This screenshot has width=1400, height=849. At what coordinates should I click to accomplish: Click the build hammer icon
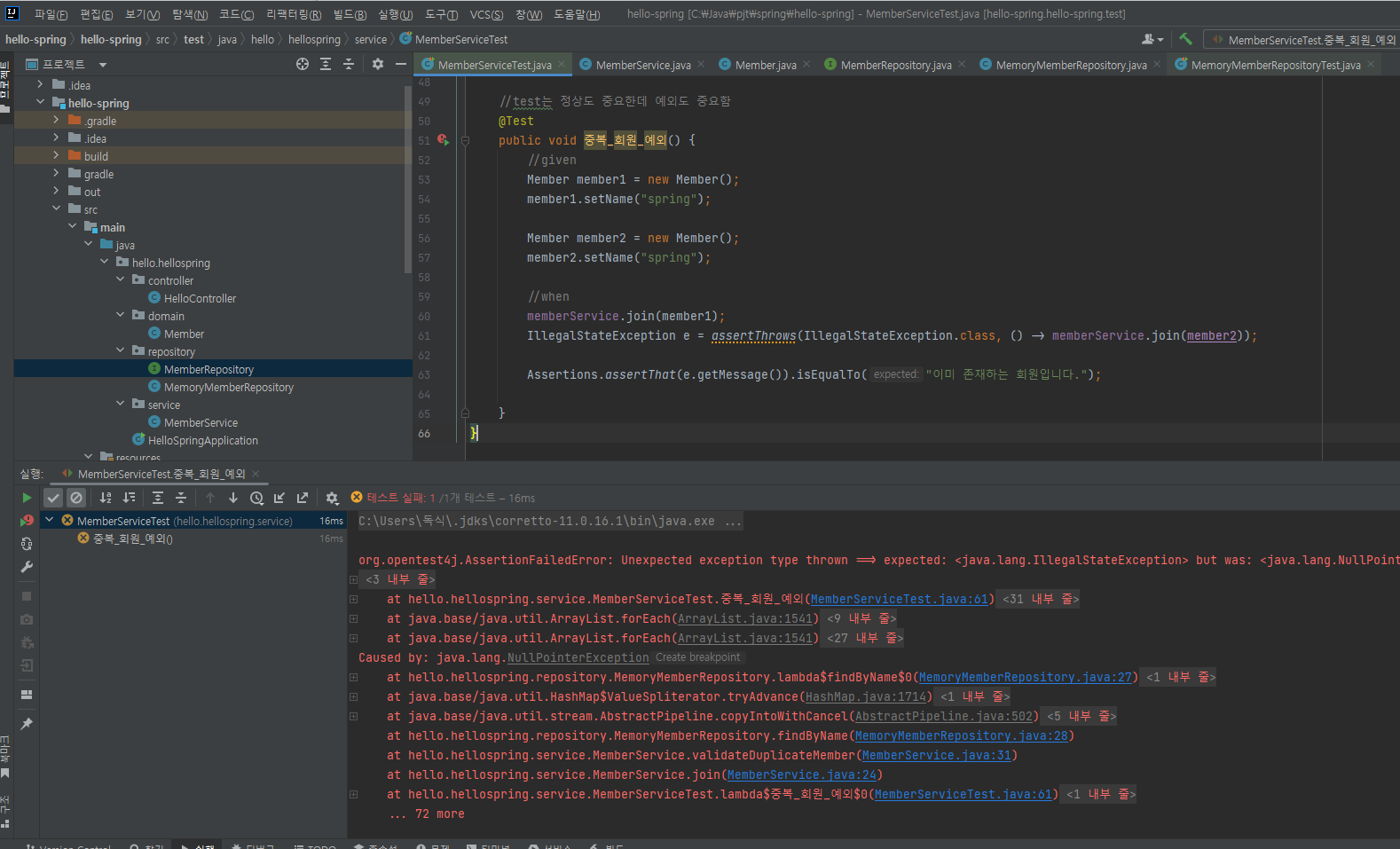(x=1185, y=39)
